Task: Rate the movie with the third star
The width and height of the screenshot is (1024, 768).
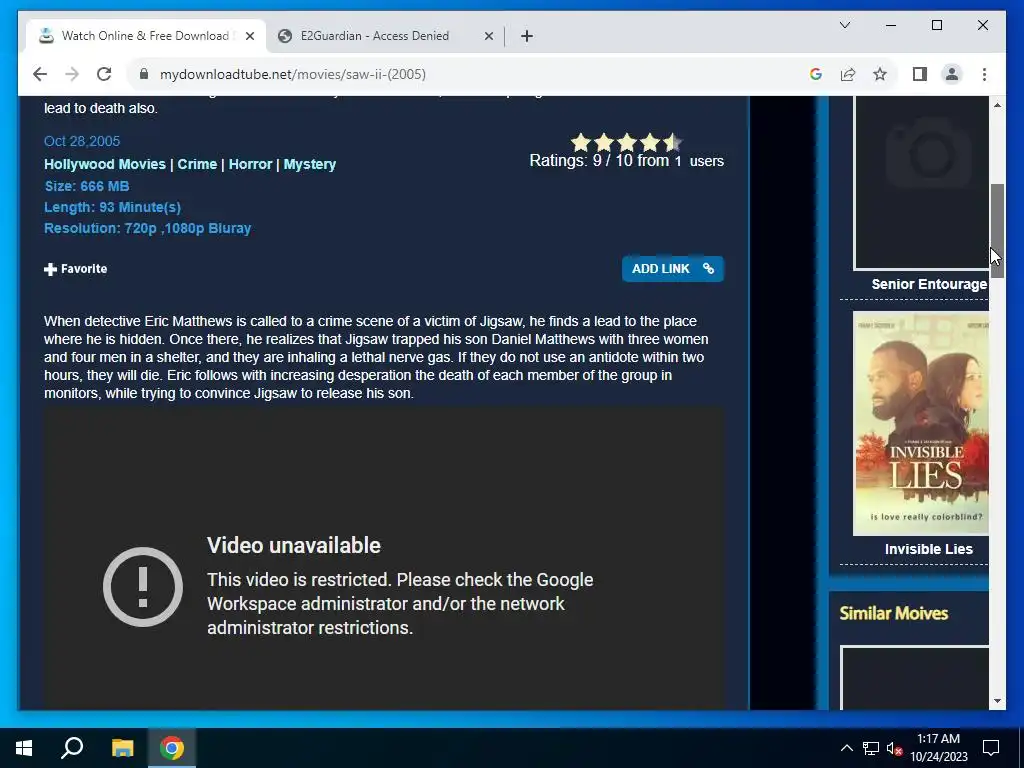Action: pos(627,142)
